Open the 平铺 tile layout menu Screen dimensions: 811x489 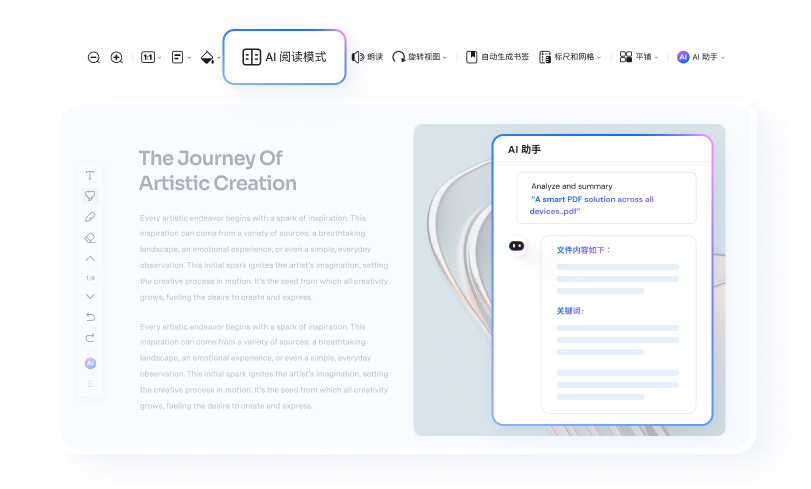coord(639,58)
